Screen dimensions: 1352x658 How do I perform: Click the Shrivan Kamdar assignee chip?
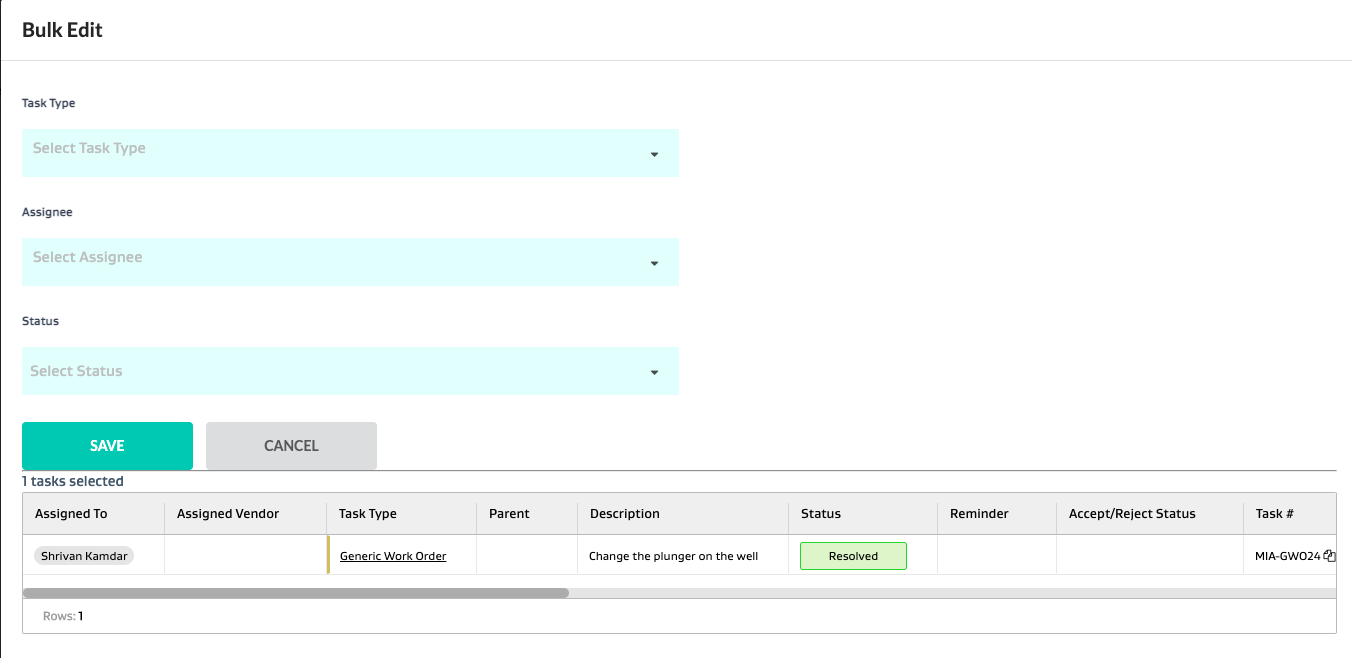pyautogui.click(x=84, y=556)
